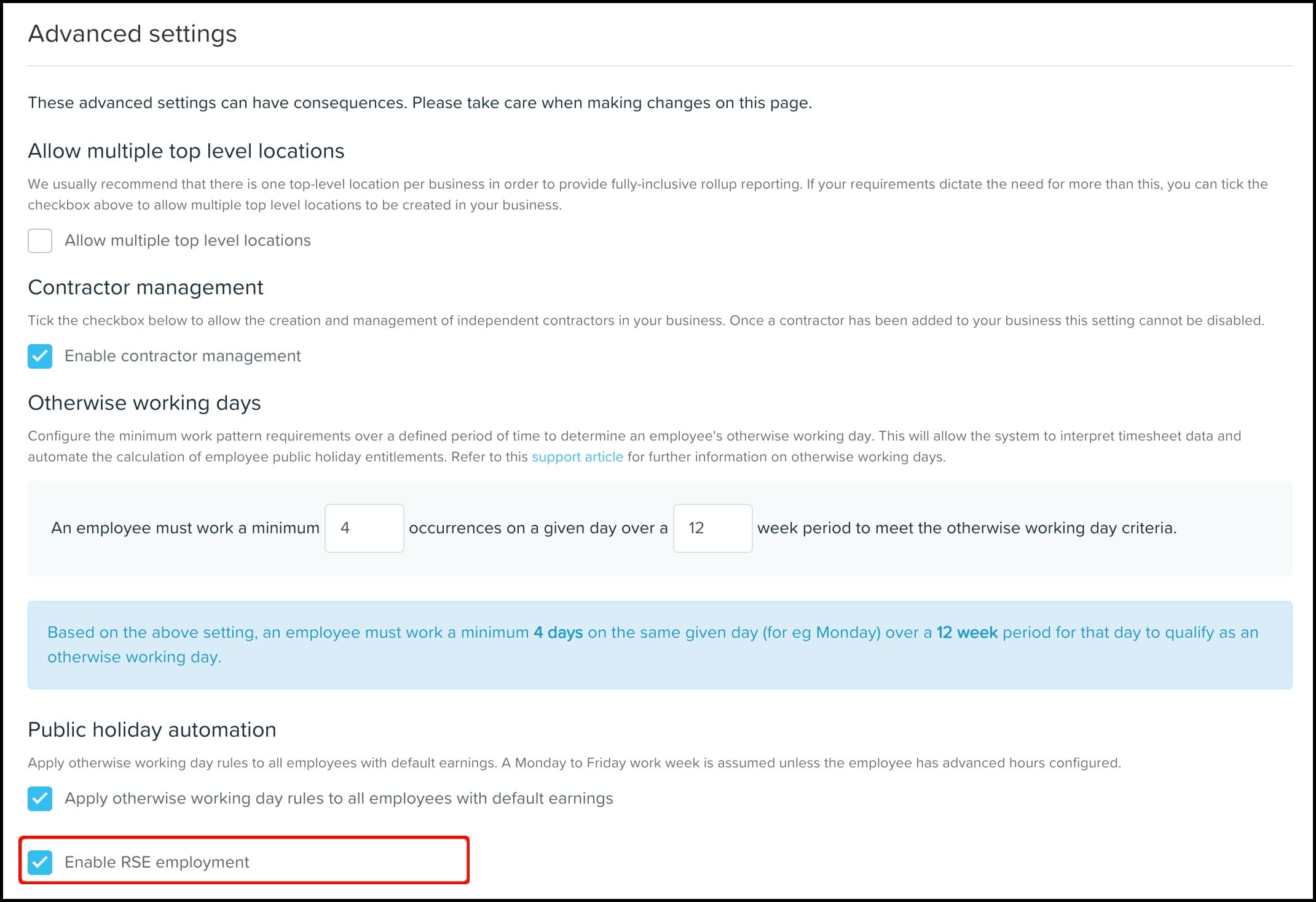
Task: Click the bold 4 days text
Action: [x=558, y=632]
